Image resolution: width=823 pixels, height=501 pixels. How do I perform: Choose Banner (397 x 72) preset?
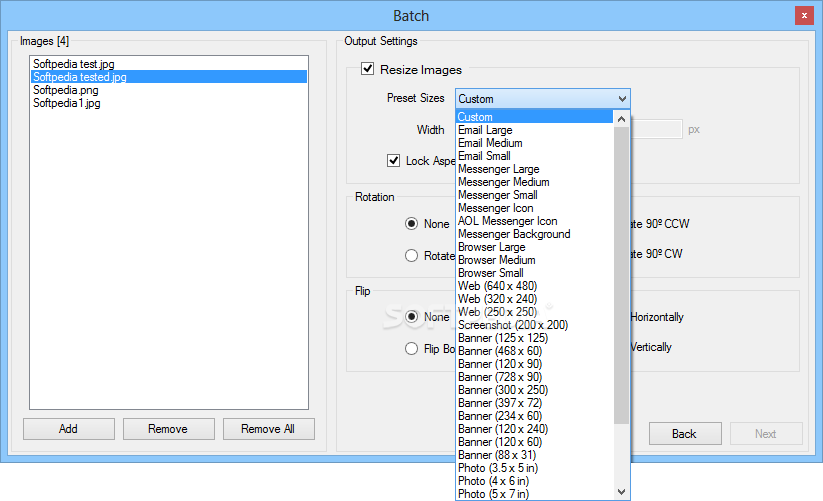(534, 403)
